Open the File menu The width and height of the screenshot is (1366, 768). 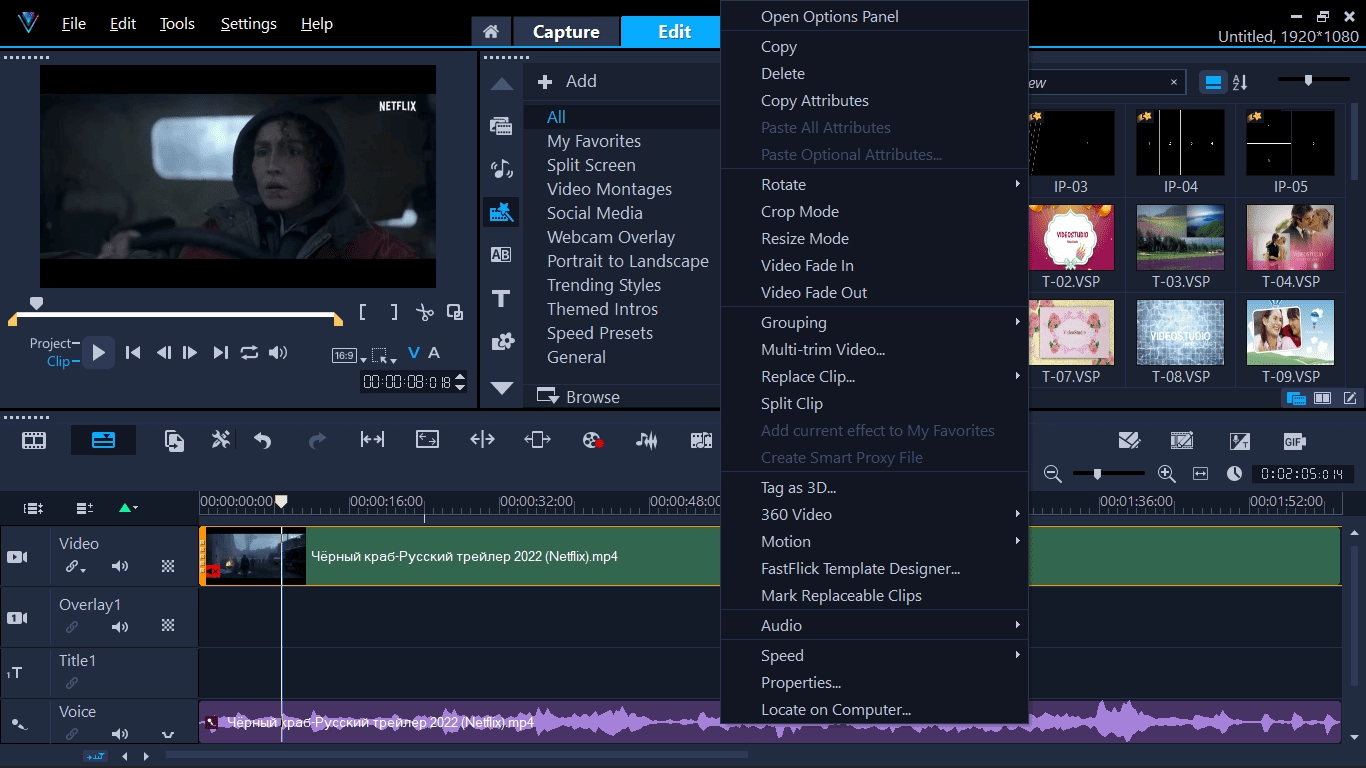[x=74, y=24]
